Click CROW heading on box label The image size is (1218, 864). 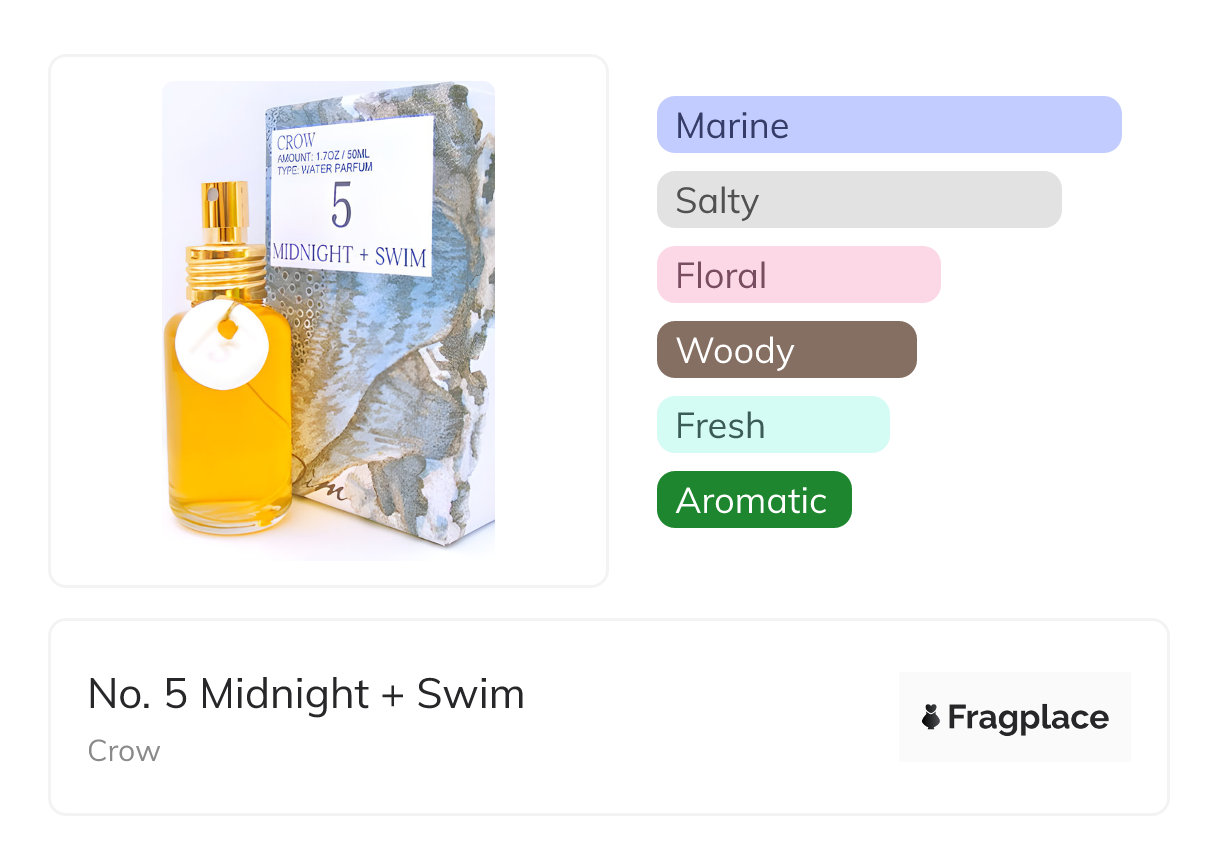[x=296, y=142]
